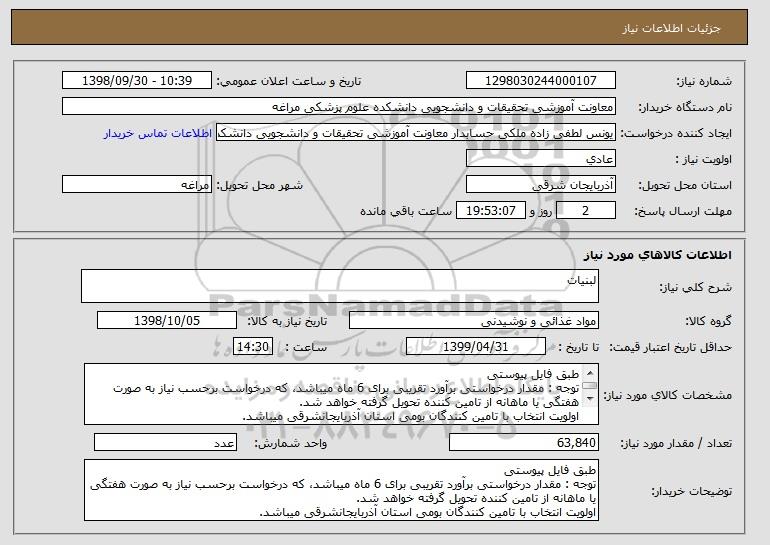
Task: Click the remaining time field 19:53:07
Action: click(x=491, y=211)
